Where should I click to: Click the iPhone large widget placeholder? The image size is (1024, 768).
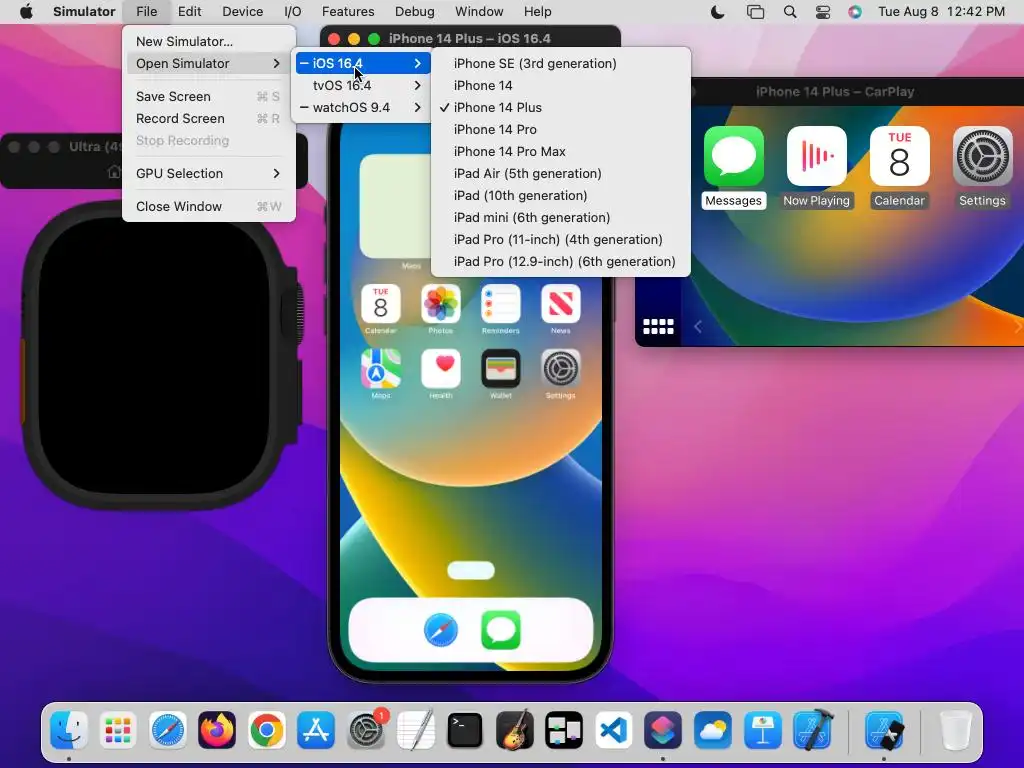coord(396,206)
